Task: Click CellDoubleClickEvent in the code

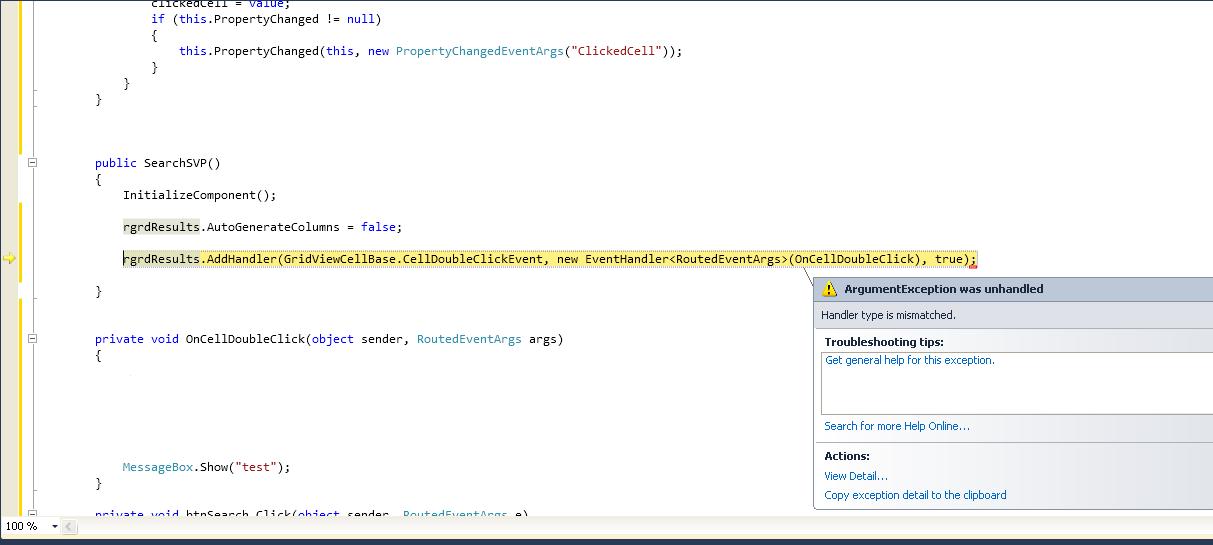Action: click(473, 259)
